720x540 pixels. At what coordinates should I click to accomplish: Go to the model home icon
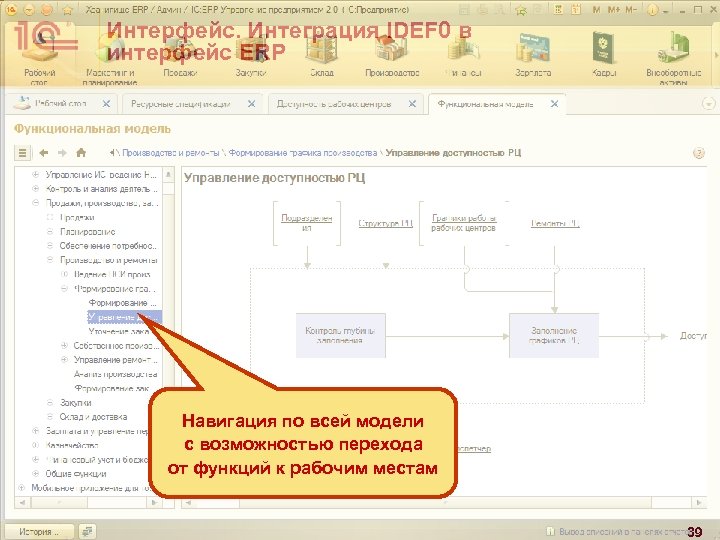[x=81, y=152]
